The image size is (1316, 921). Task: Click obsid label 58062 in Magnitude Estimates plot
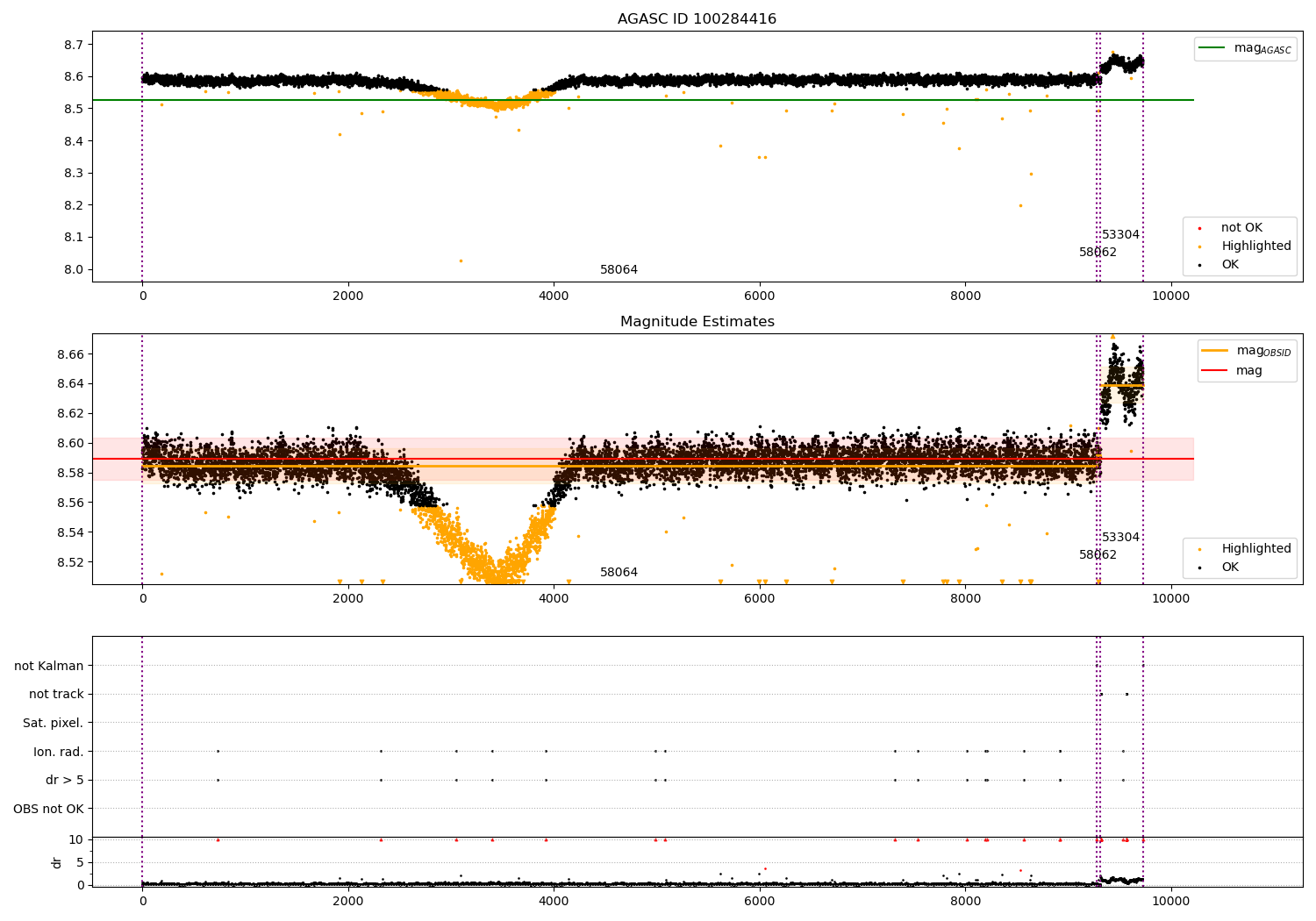pyautogui.click(x=1098, y=554)
